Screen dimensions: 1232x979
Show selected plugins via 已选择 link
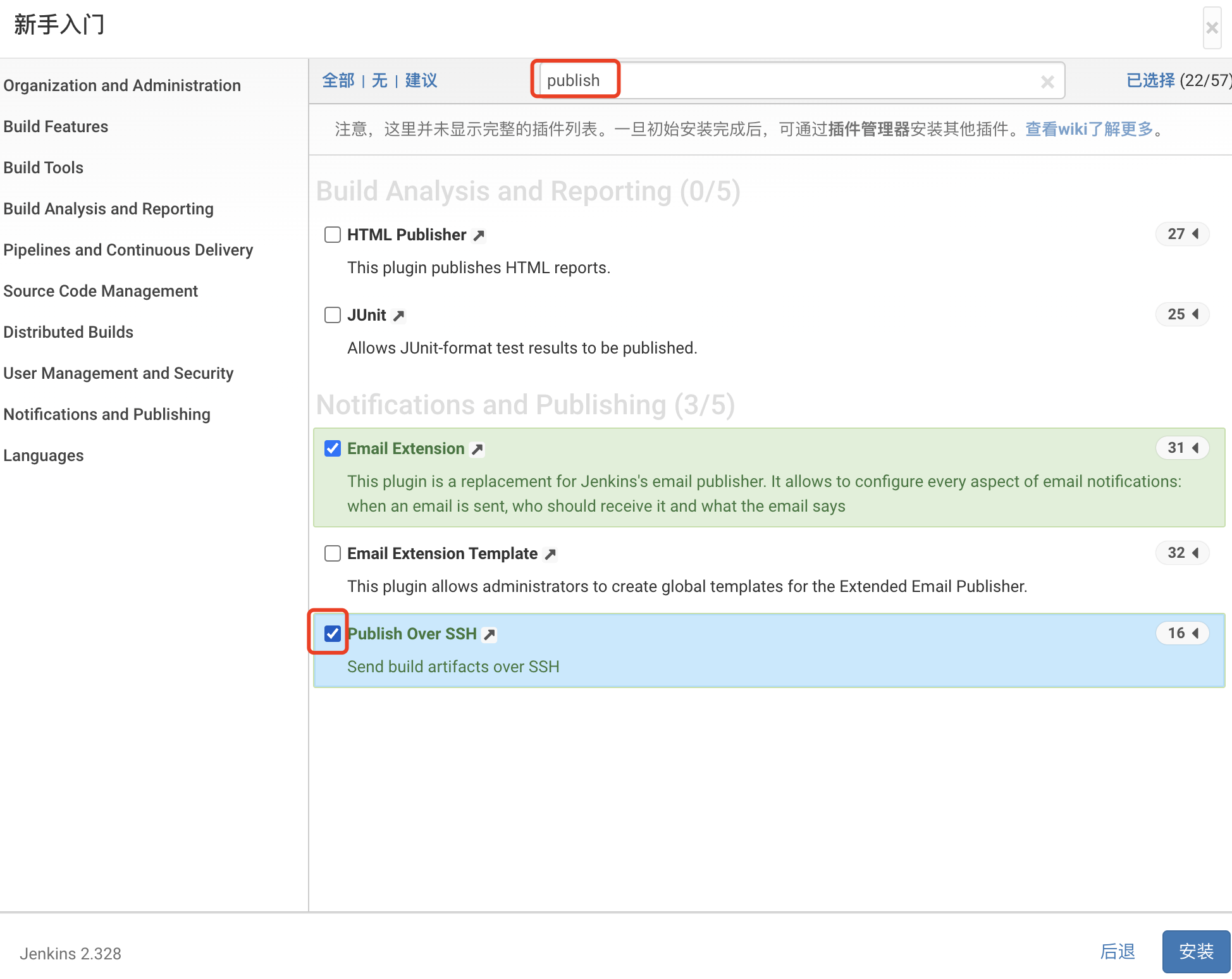pyautogui.click(x=1150, y=80)
